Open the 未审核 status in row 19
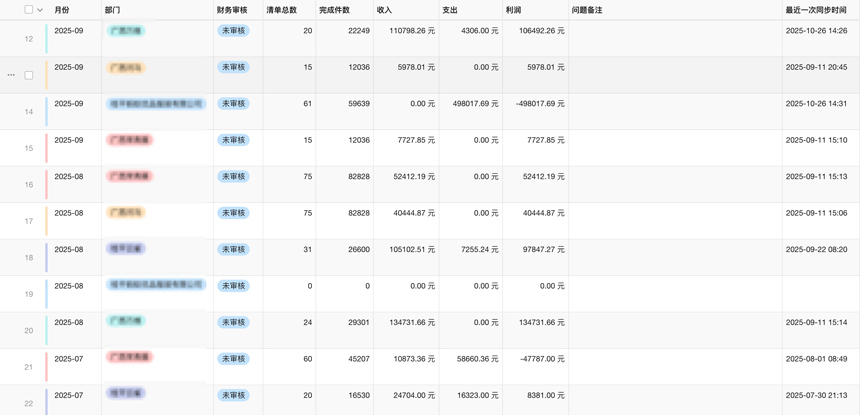The width and height of the screenshot is (860, 415). point(233,286)
